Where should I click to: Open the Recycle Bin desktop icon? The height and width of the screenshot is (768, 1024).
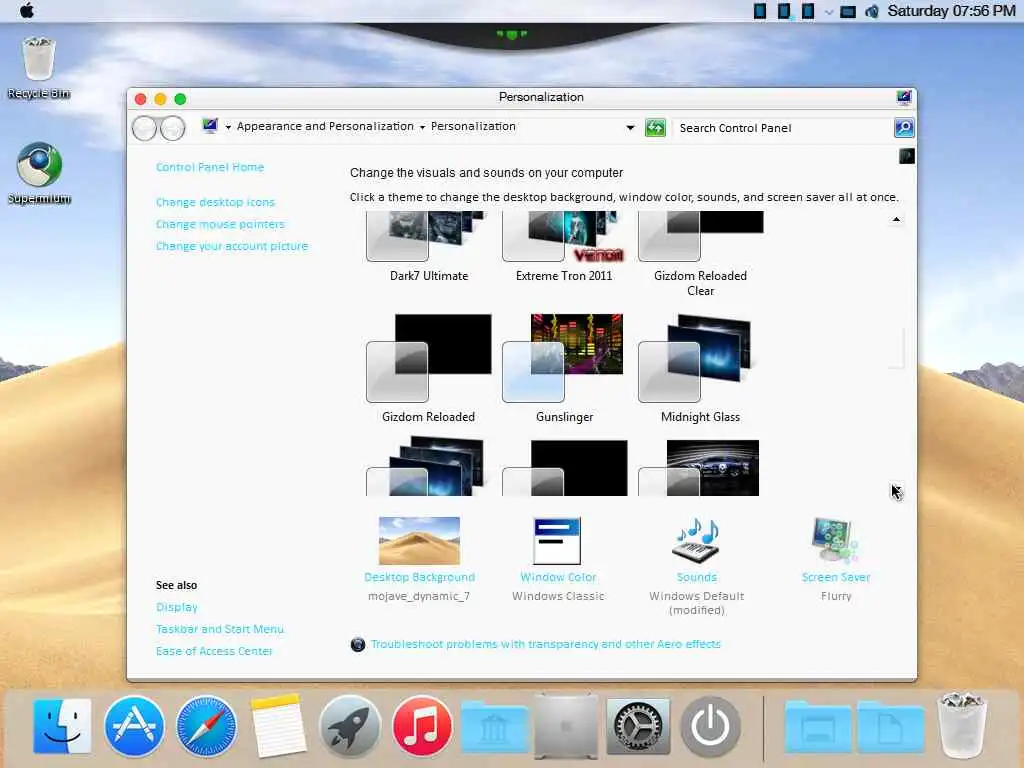[x=39, y=66]
